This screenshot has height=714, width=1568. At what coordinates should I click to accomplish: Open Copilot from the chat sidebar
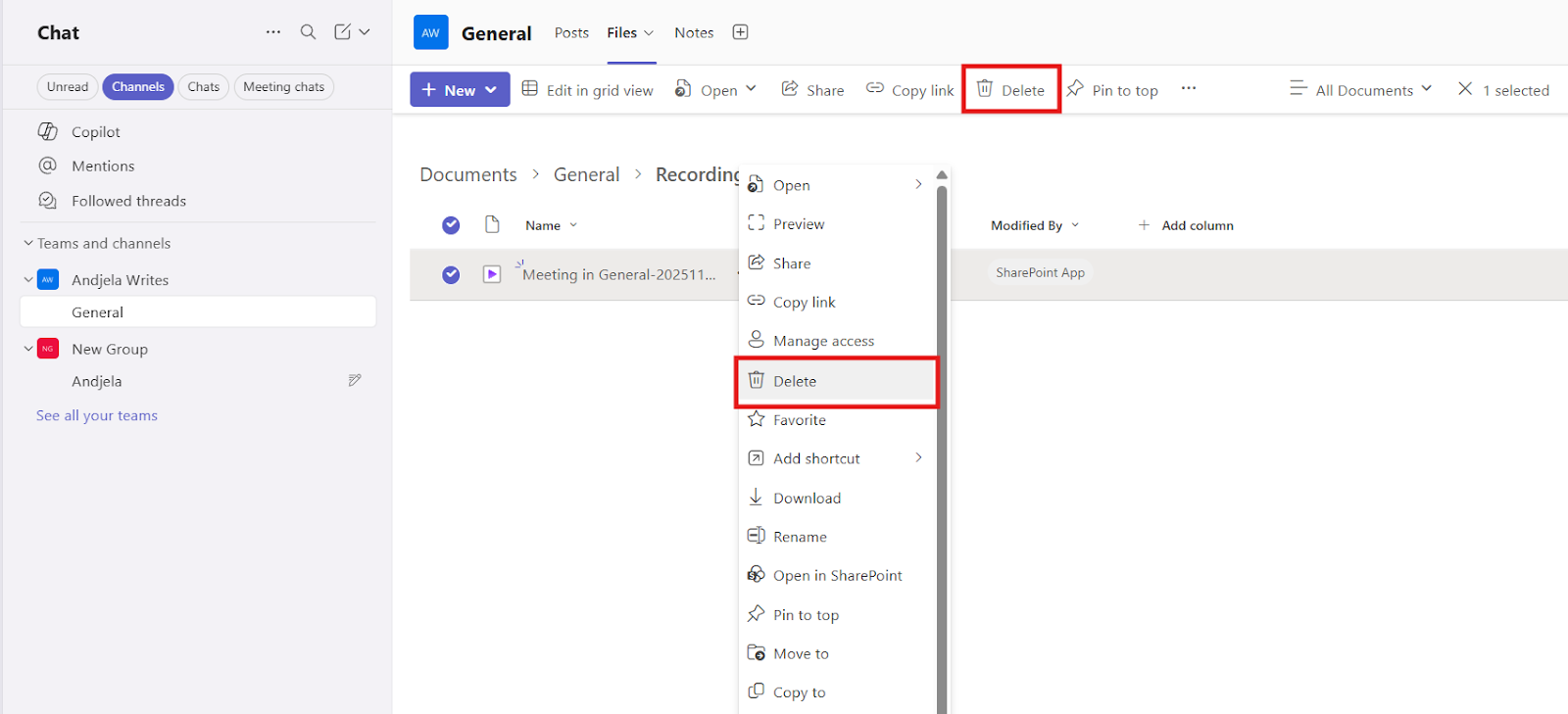pyautogui.click(x=95, y=131)
